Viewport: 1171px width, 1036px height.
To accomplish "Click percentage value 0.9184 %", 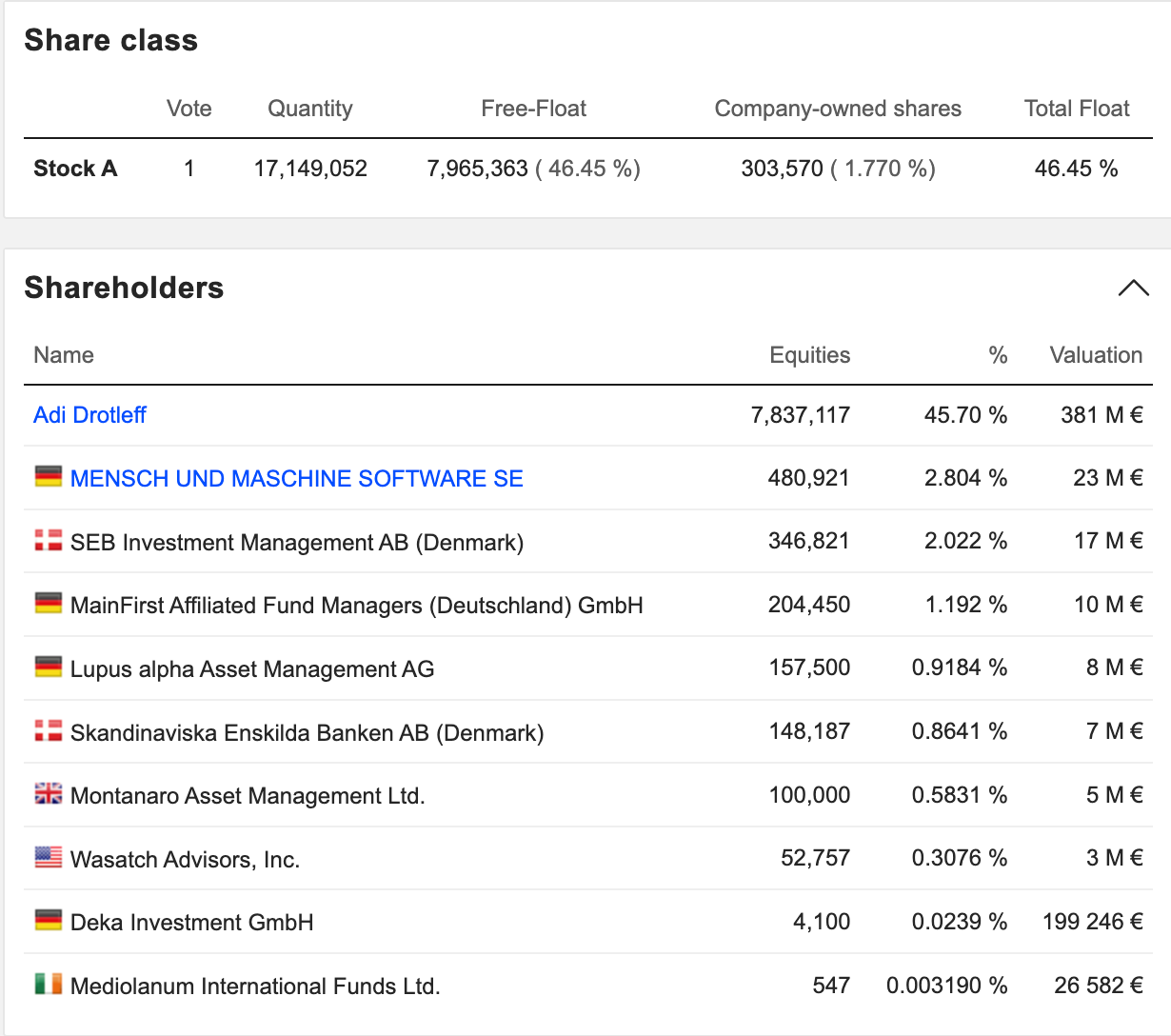I will tap(960, 667).
